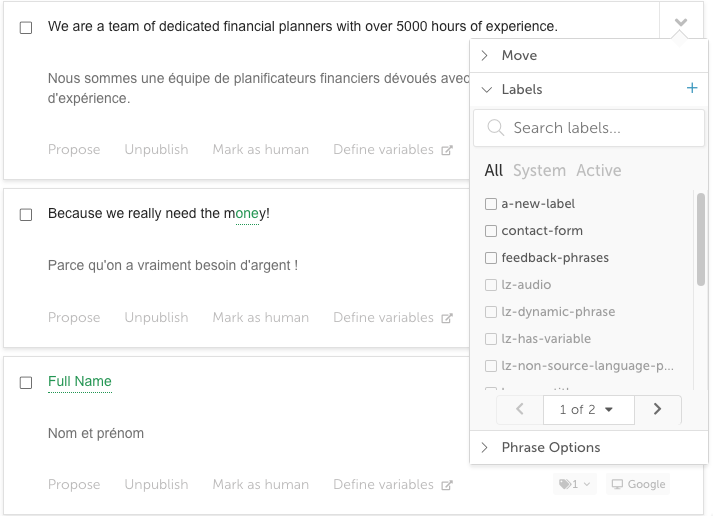This screenshot has width=713, height=516.
Task: Switch to the Active labels tab
Action: point(598,170)
